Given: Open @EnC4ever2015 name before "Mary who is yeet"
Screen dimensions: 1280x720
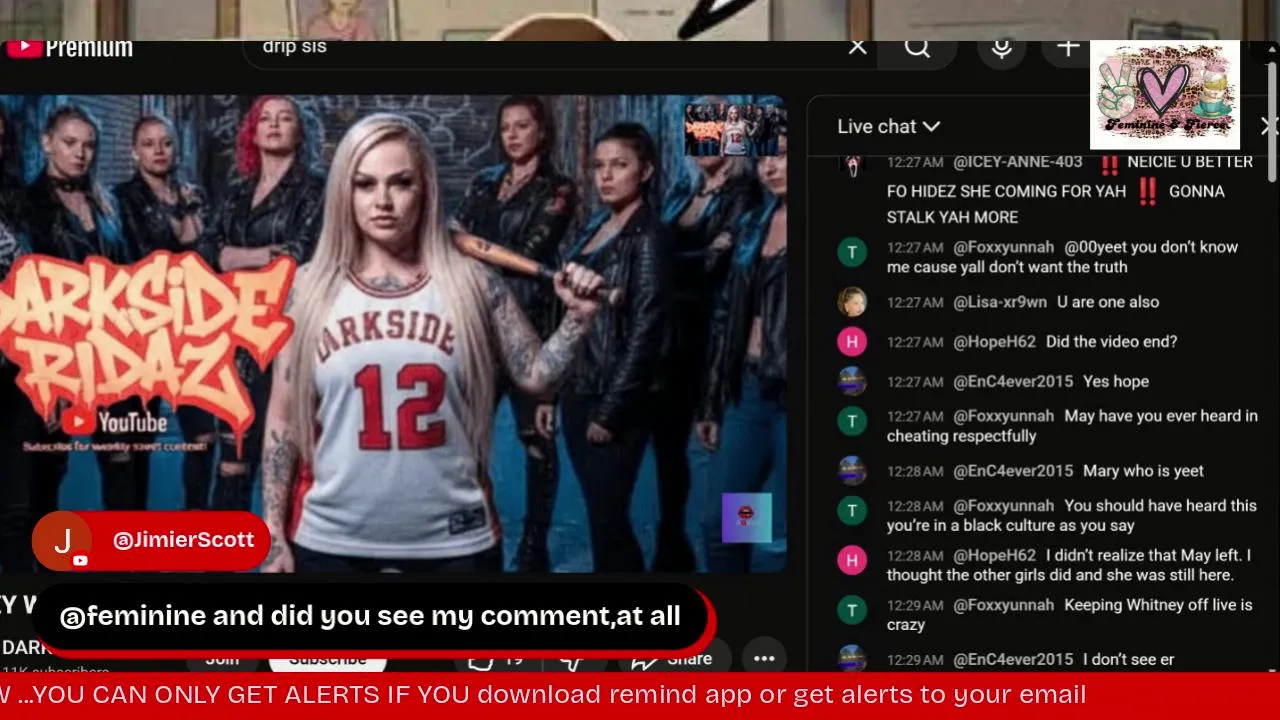Looking at the screenshot, I should (1013, 471).
